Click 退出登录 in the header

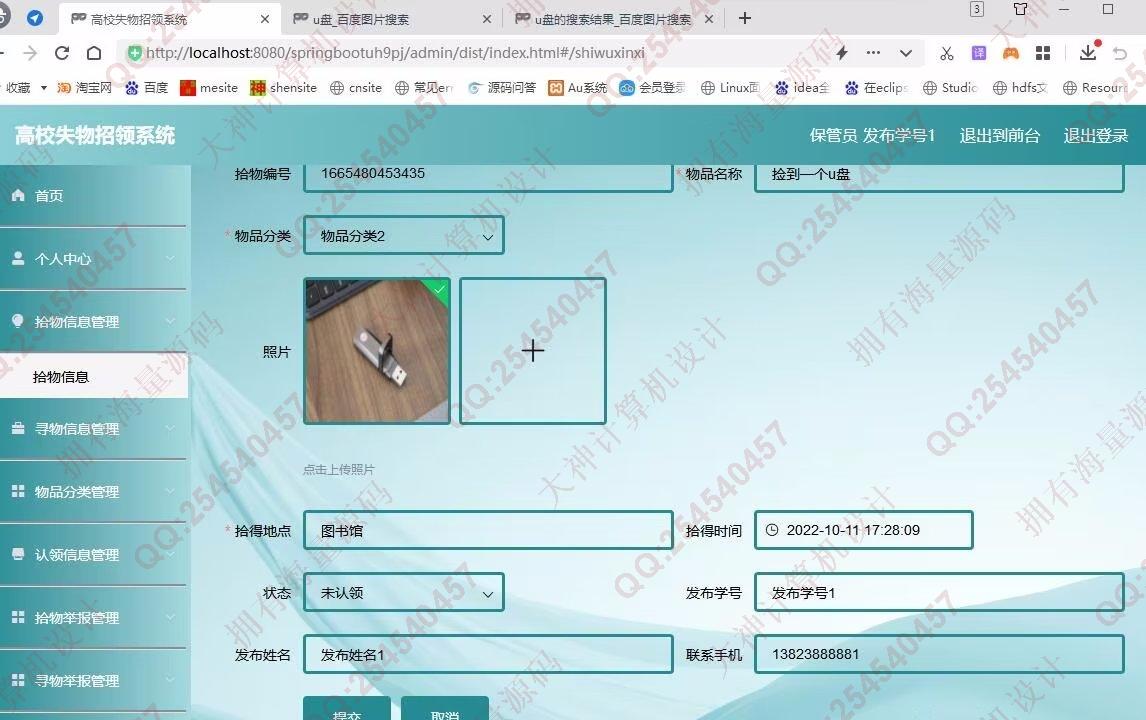click(x=1096, y=135)
